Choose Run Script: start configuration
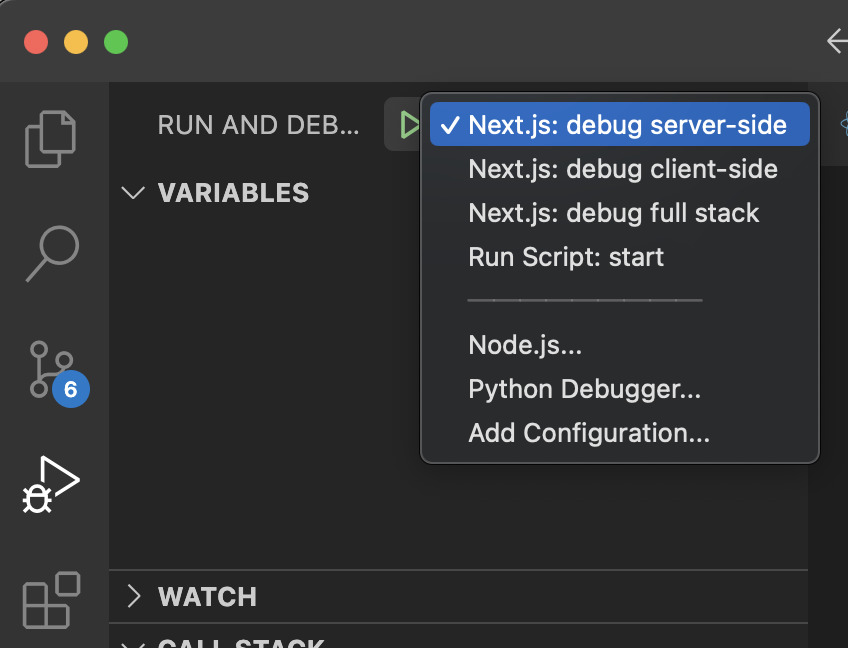Image resolution: width=848 pixels, height=648 pixels. coord(619,257)
